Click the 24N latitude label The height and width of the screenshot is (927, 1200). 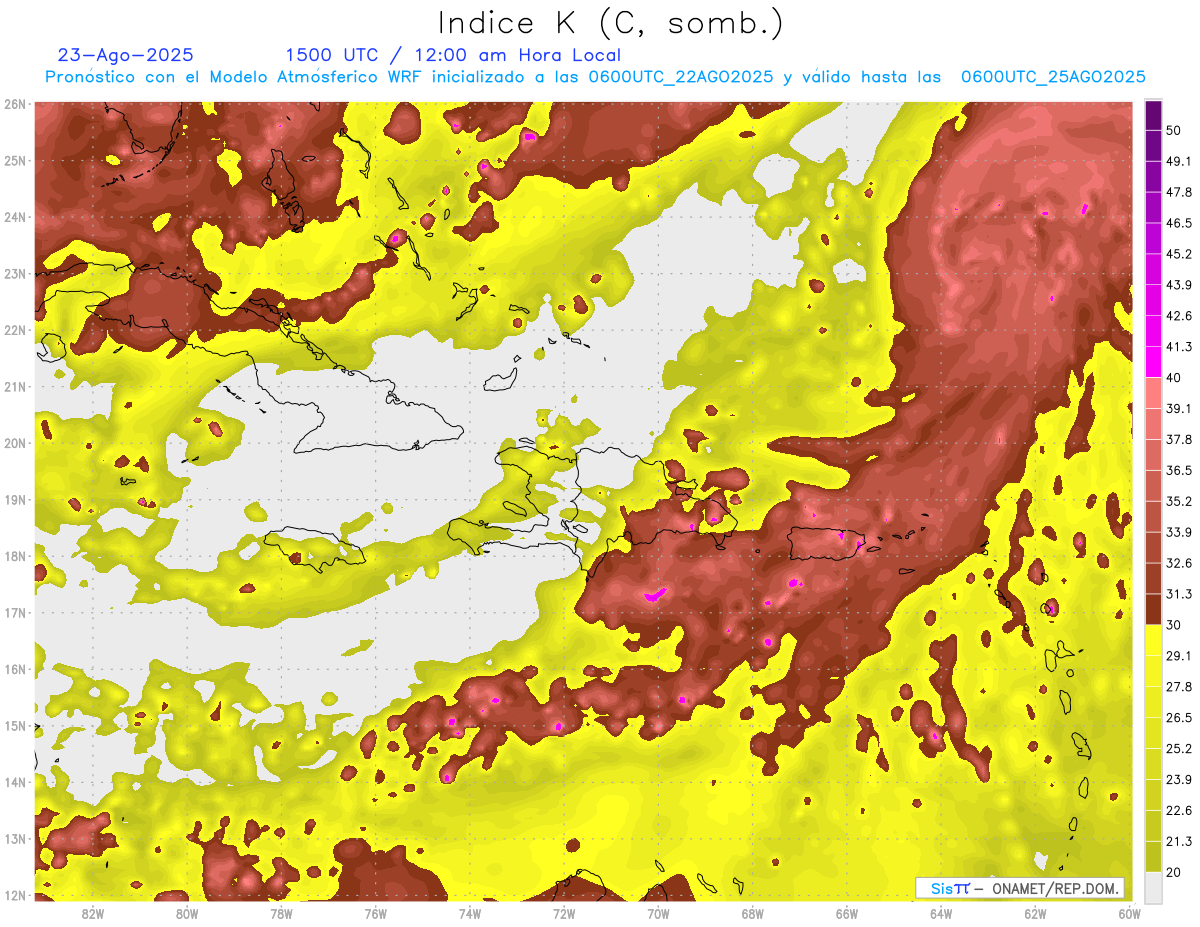15,217
